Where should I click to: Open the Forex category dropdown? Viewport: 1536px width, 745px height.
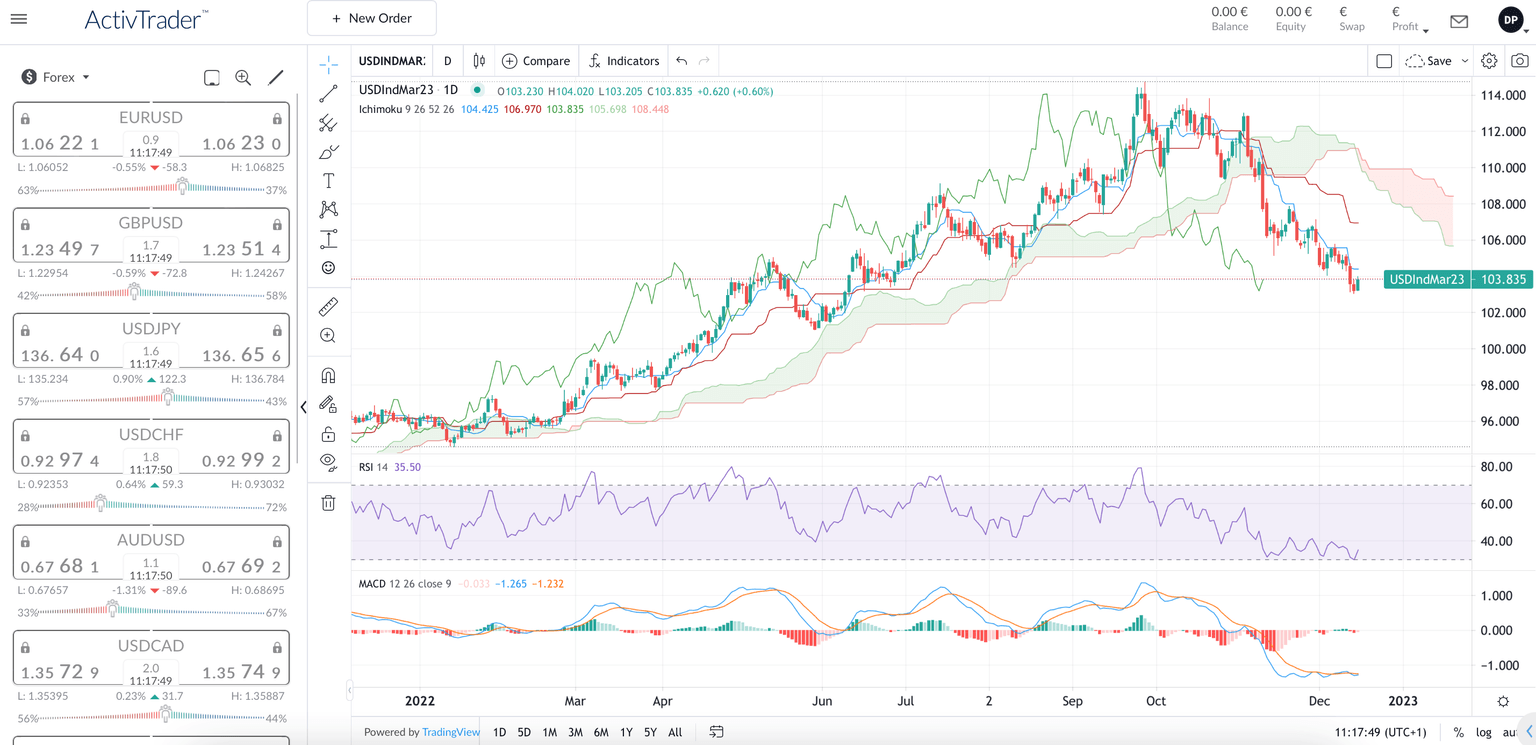pos(57,77)
